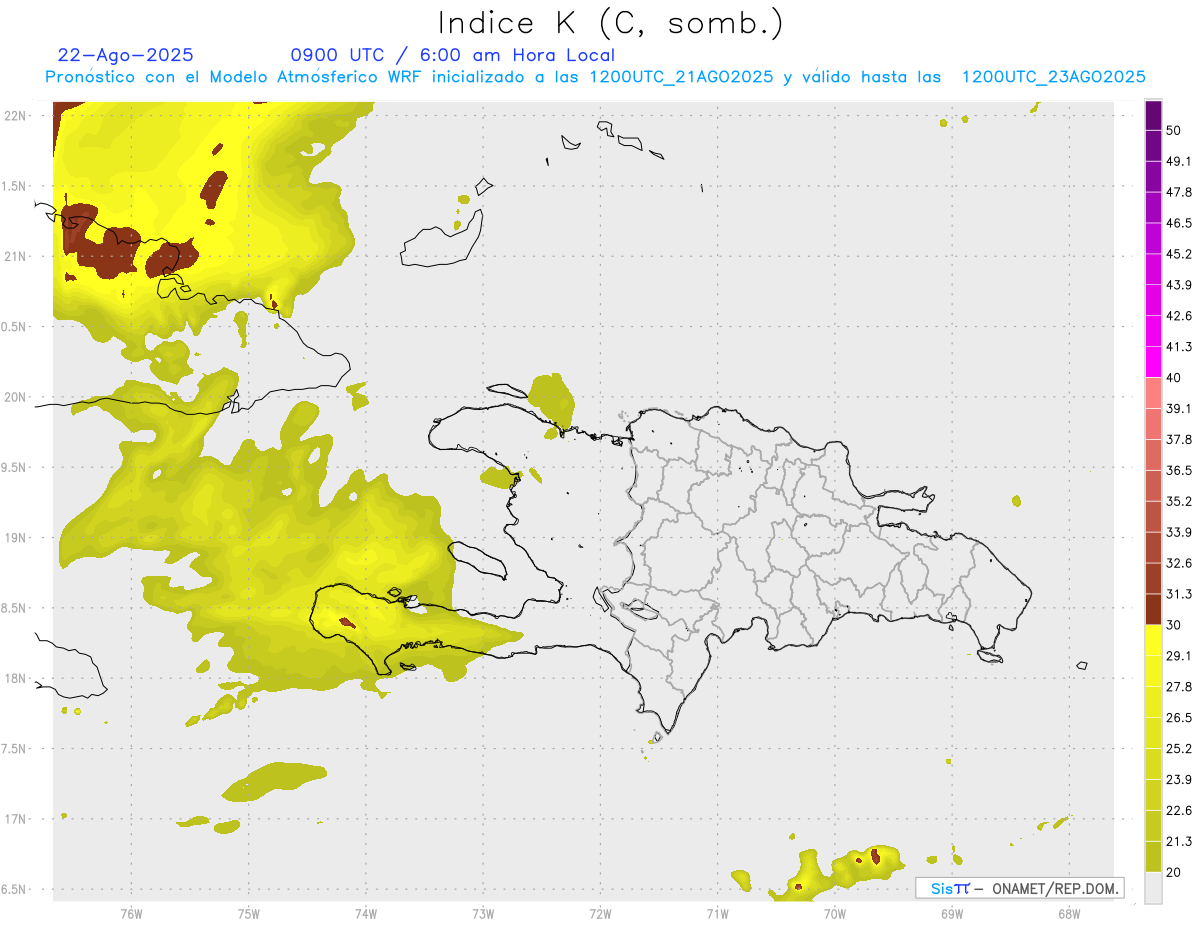Click the initialization stamp "1200UTC_21AGO2025"
The image size is (1200, 927).
(682, 77)
